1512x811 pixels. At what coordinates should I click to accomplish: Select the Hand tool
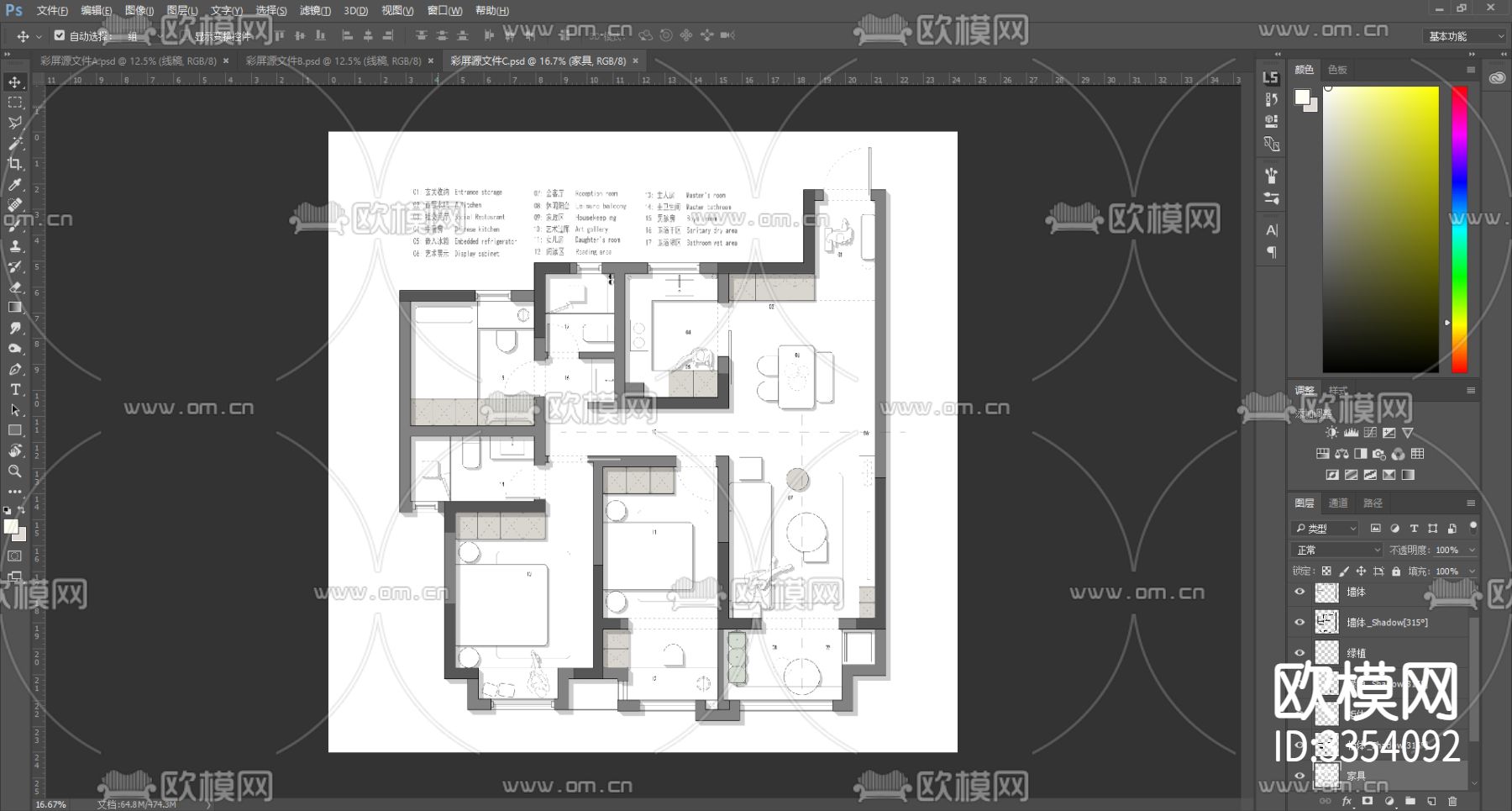click(15, 450)
